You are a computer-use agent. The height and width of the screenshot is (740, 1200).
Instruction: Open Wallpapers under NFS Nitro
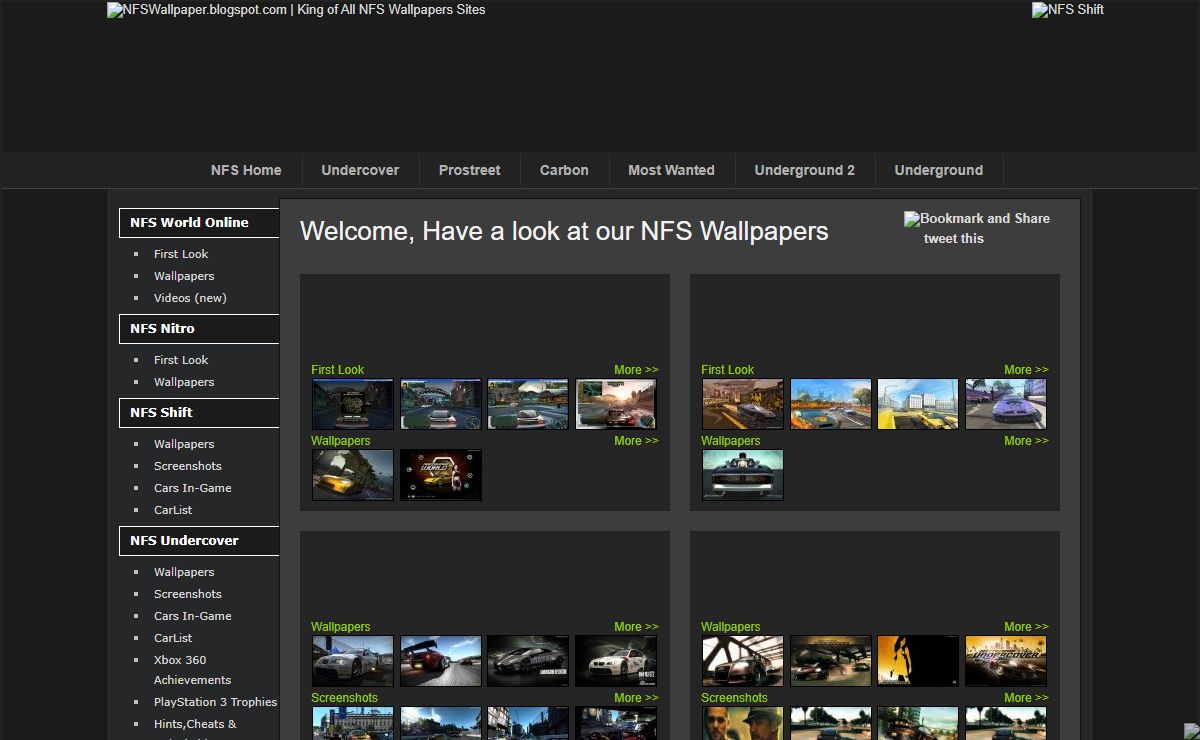tap(184, 382)
